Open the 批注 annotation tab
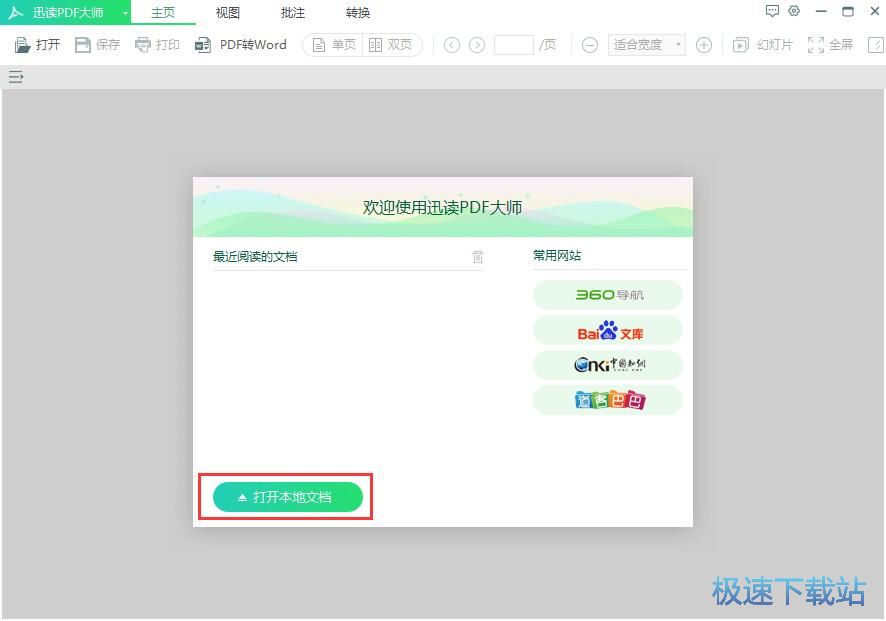886x621 pixels. 292,13
